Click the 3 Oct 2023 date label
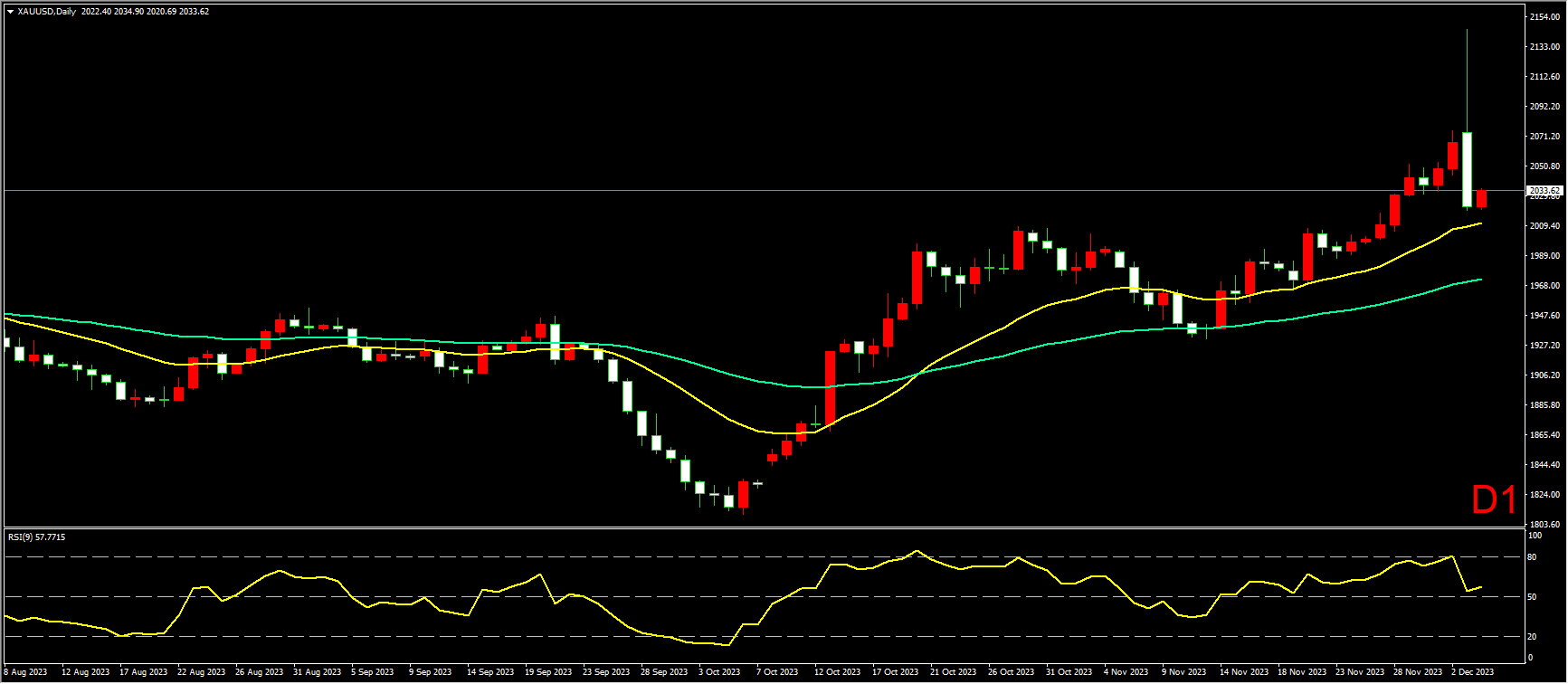The height and width of the screenshot is (684, 1568). tap(718, 672)
